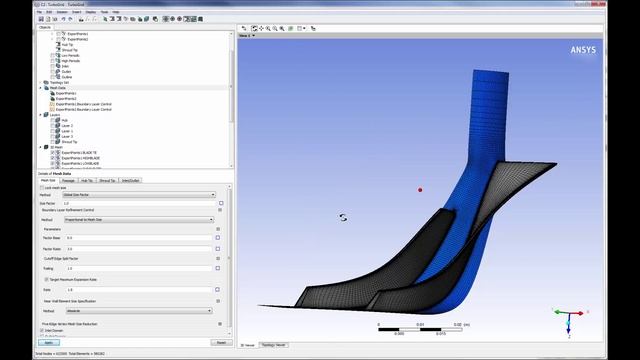
Task: Switch to the Hub Tip tab
Action: 87,180
